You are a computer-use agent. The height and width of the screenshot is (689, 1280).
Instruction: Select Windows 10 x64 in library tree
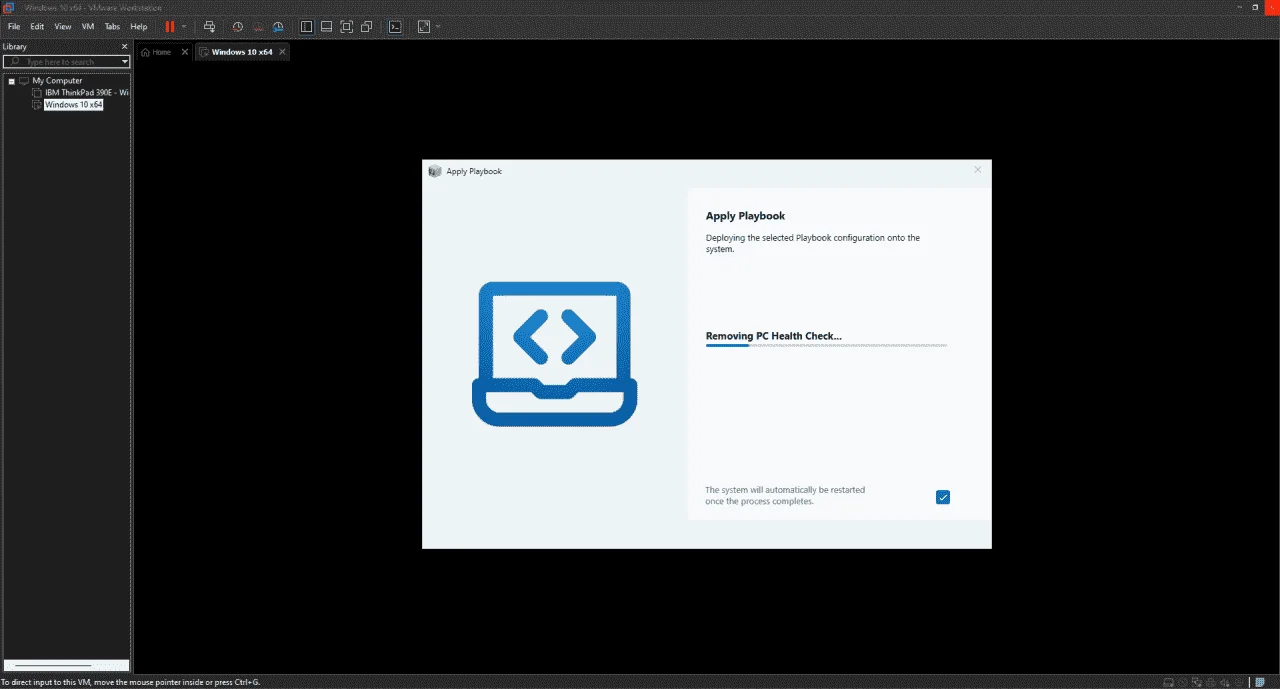pyautogui.click(x=74, y=104)
